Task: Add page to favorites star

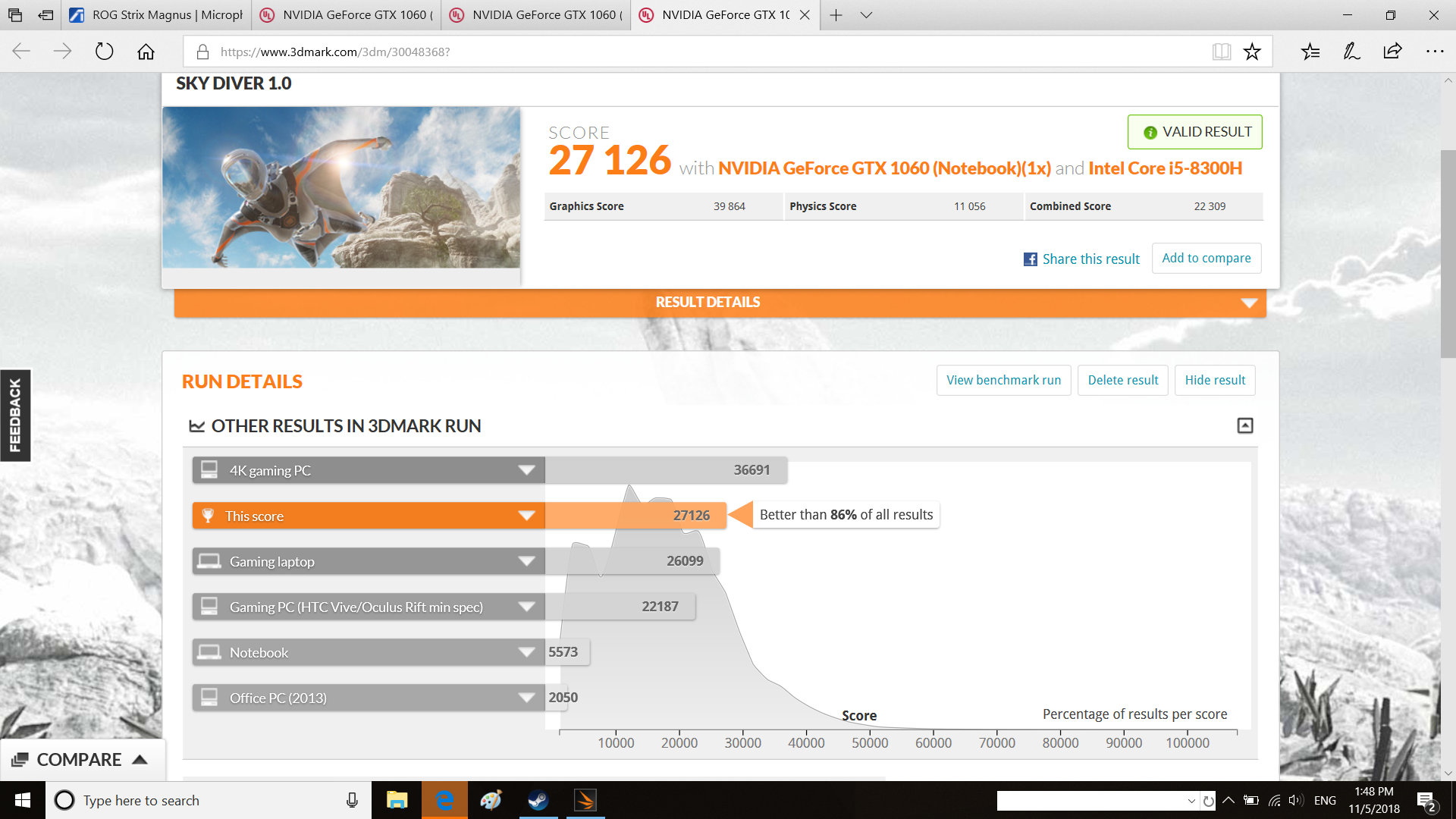Action: click(x=1252, y=52)
